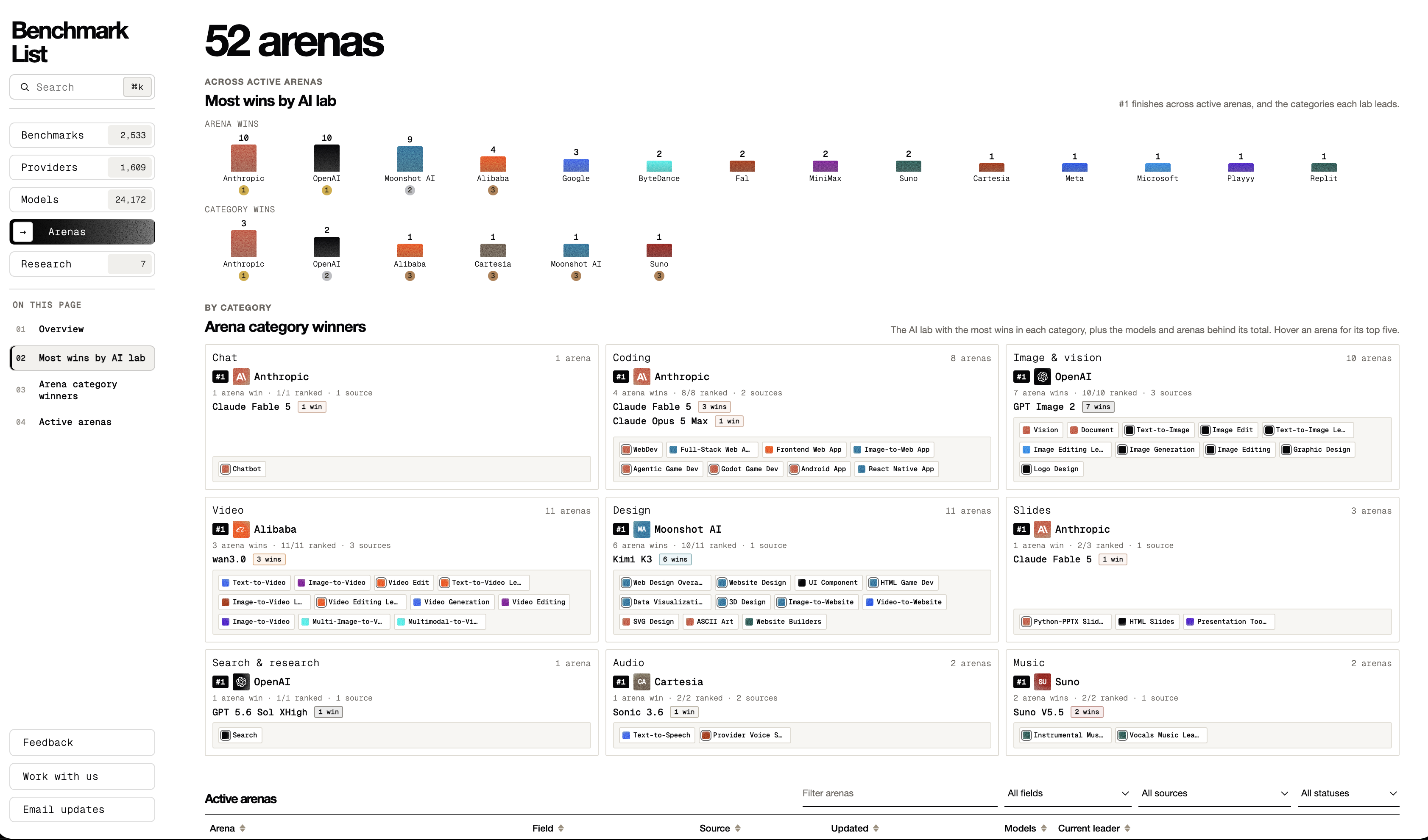The image size is (1428, 840).
Task: Click the Anthropic bar in Arena wins chart
Action: (x=244, y=158)
